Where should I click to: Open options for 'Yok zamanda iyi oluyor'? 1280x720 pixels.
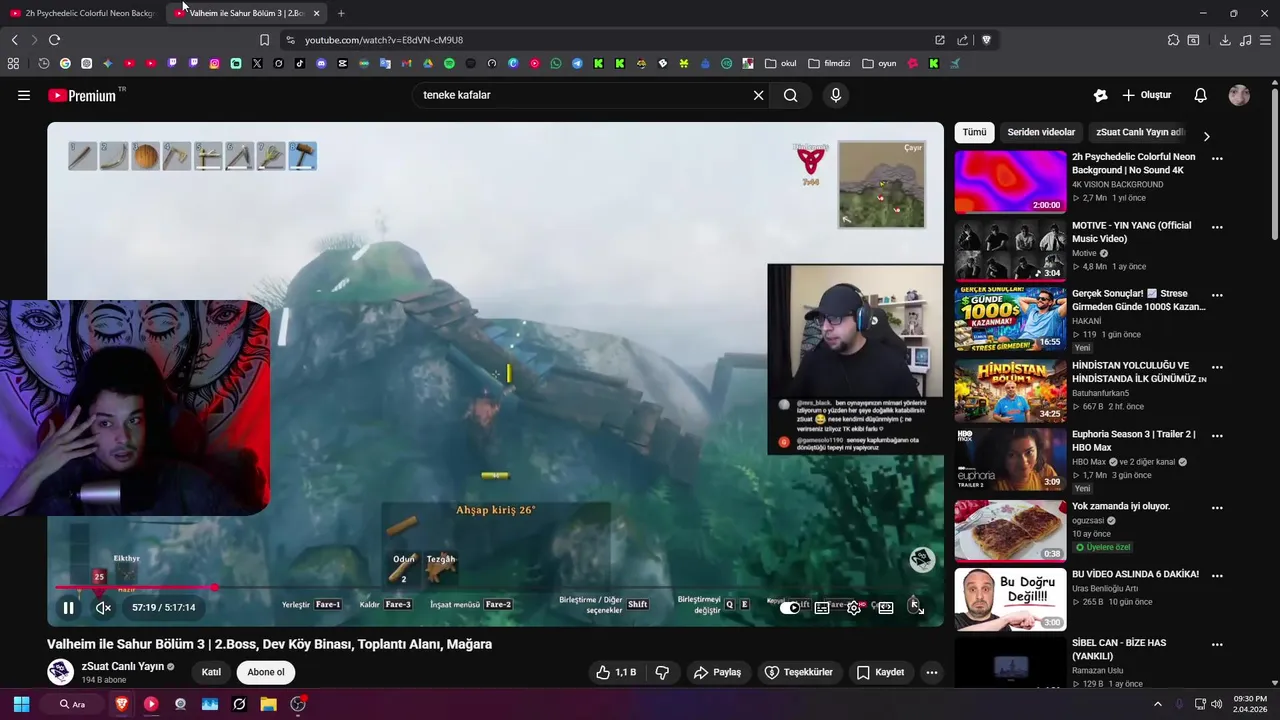(x=1217, y=507)
